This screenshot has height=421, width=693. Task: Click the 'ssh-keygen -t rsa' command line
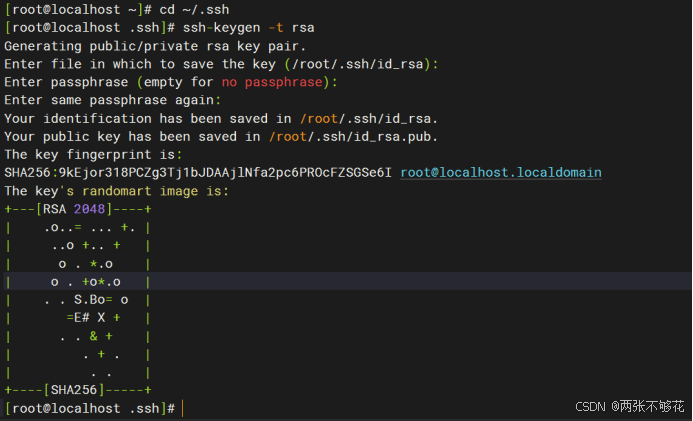[x=160, y=27]
